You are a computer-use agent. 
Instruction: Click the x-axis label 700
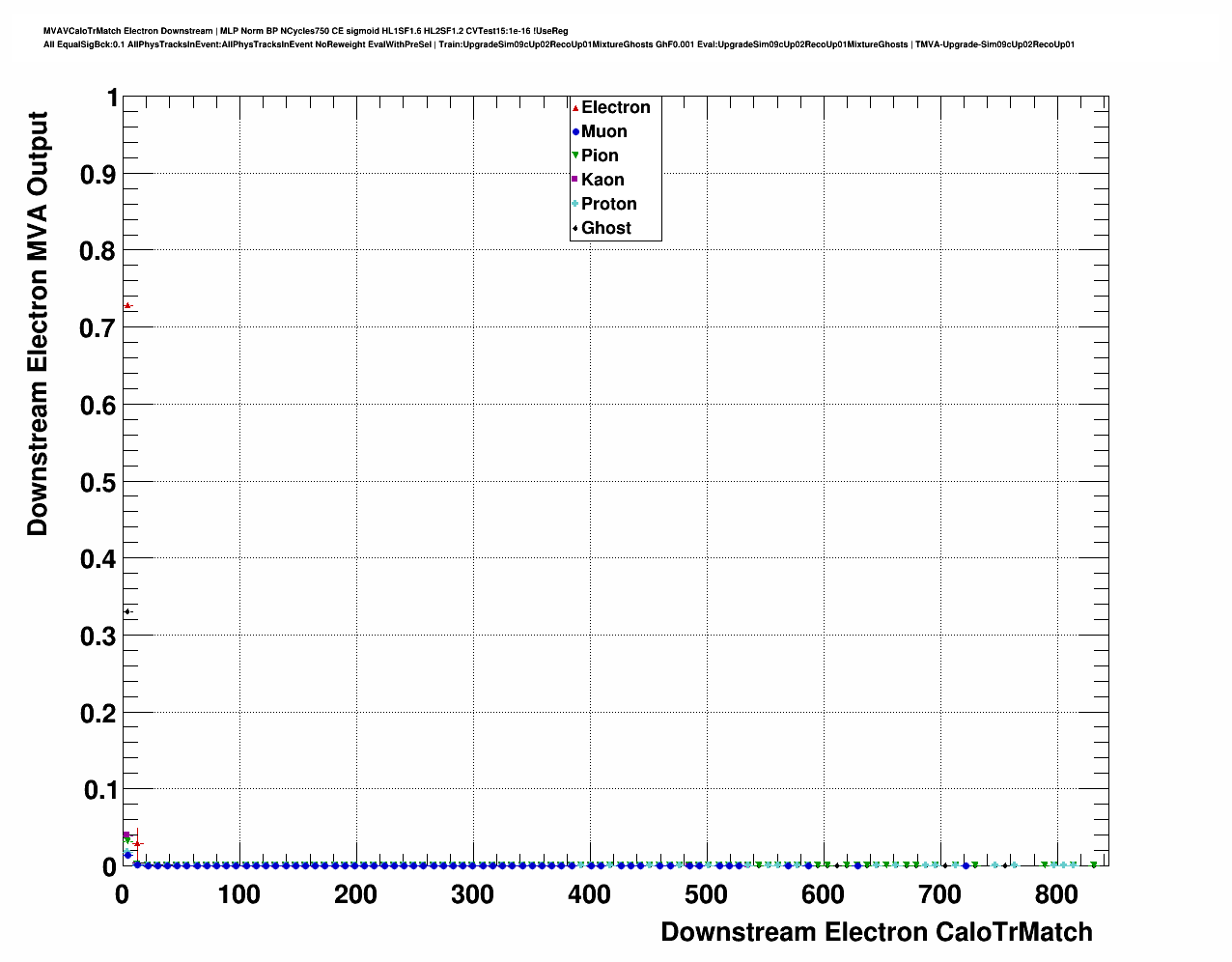[939, 894]
